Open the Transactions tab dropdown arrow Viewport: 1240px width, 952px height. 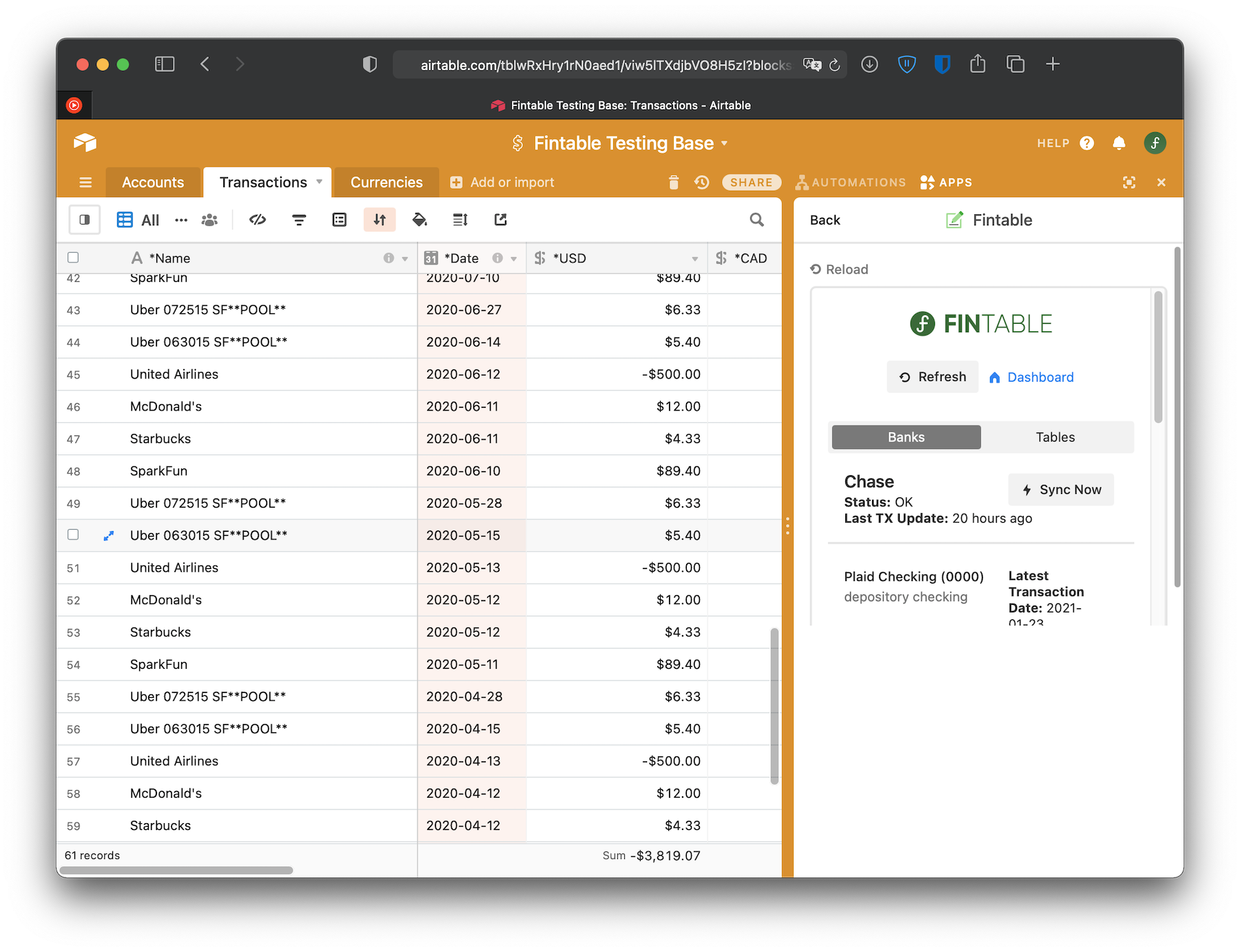(319, 182)
